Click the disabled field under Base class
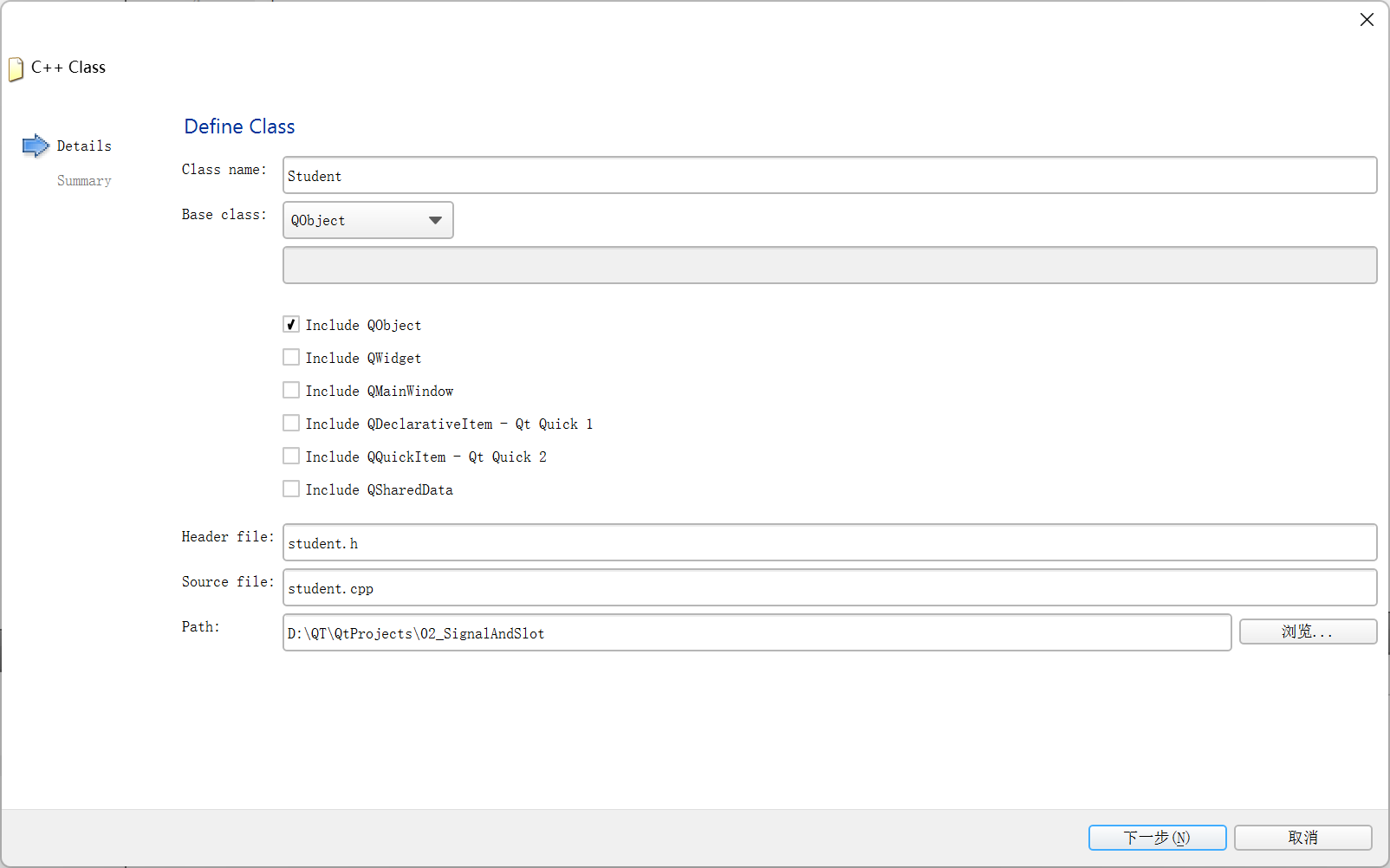 click(829, 265)
